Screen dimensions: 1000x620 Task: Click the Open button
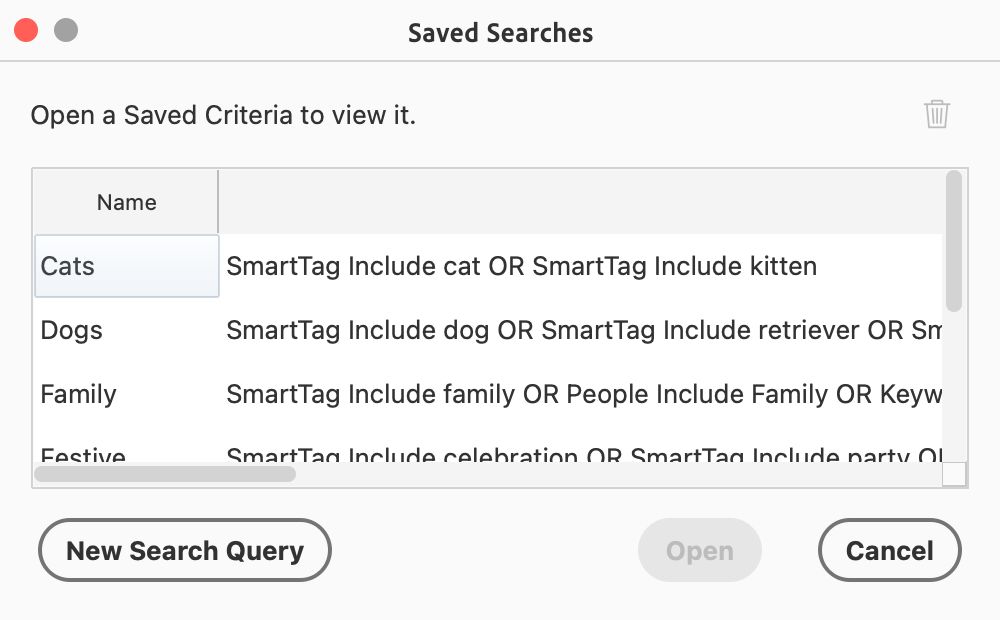point(700,550)
